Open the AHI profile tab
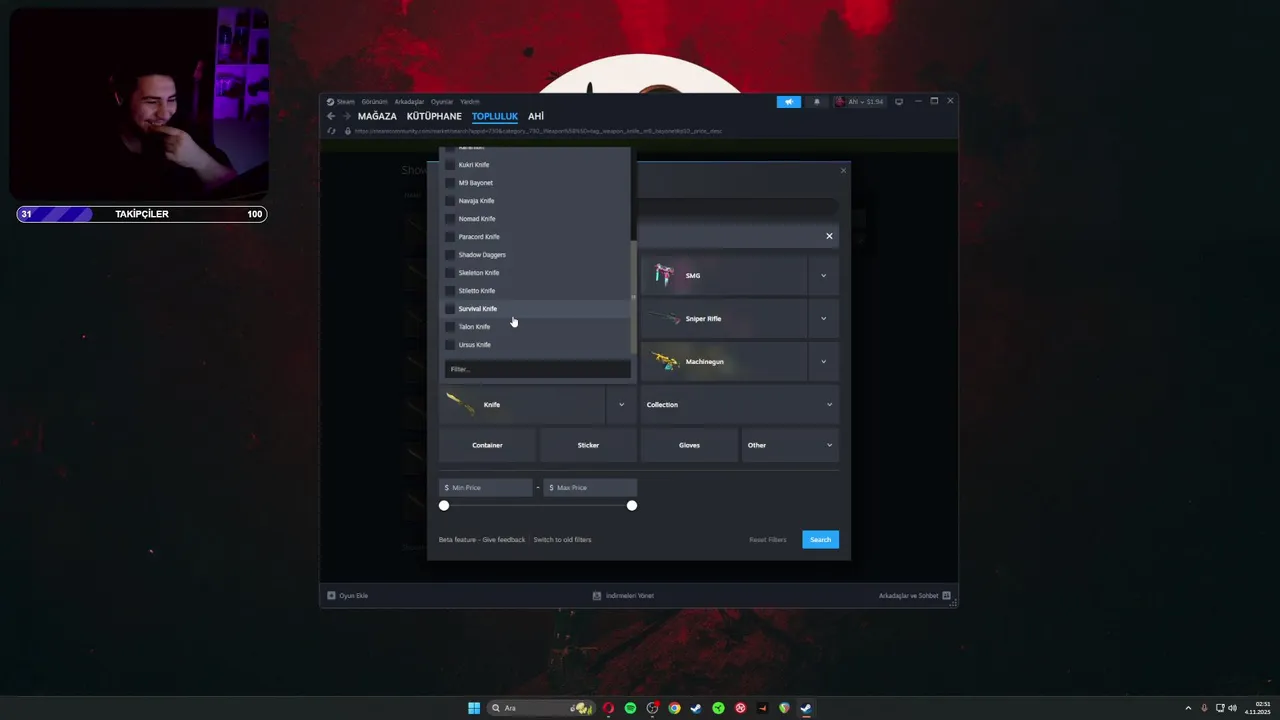This screenshot has height=720, width=1280. [x=536, y=117]
